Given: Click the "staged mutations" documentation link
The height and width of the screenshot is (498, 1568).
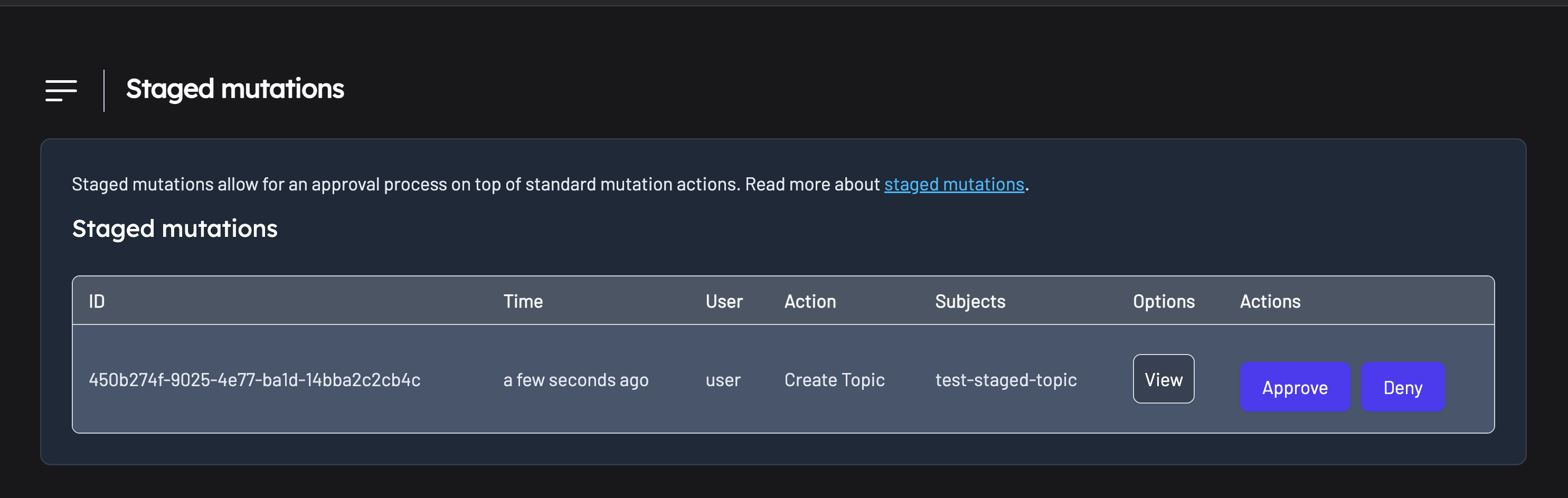Looking at the screenshot, I should 953,184.
